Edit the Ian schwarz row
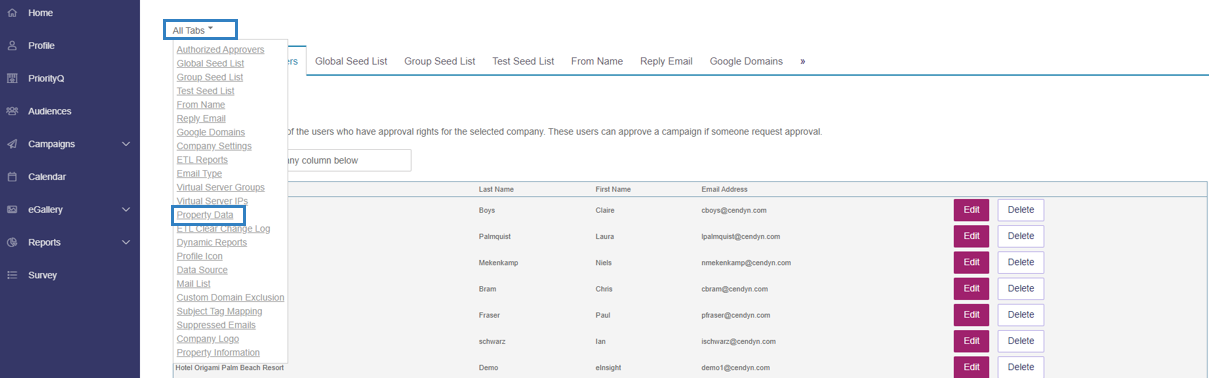 pos(971,341)
